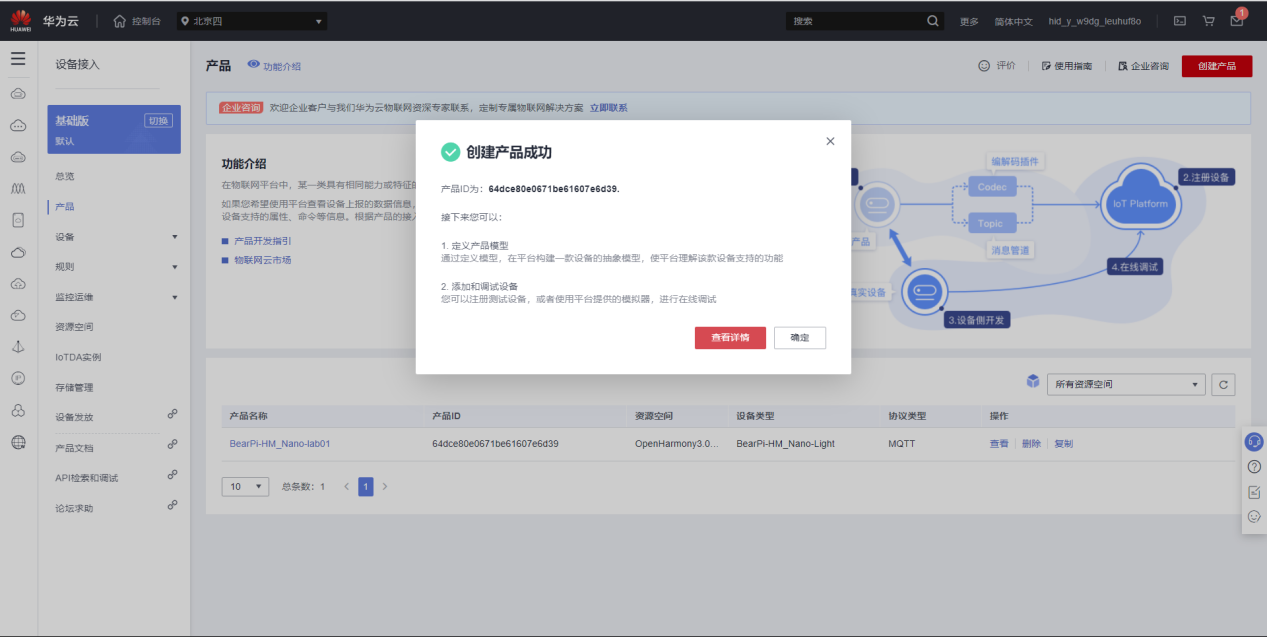Open the 更多 top menu
Image resolution: width=1267 pixels, height=637 pixels.
coord(969,21)
